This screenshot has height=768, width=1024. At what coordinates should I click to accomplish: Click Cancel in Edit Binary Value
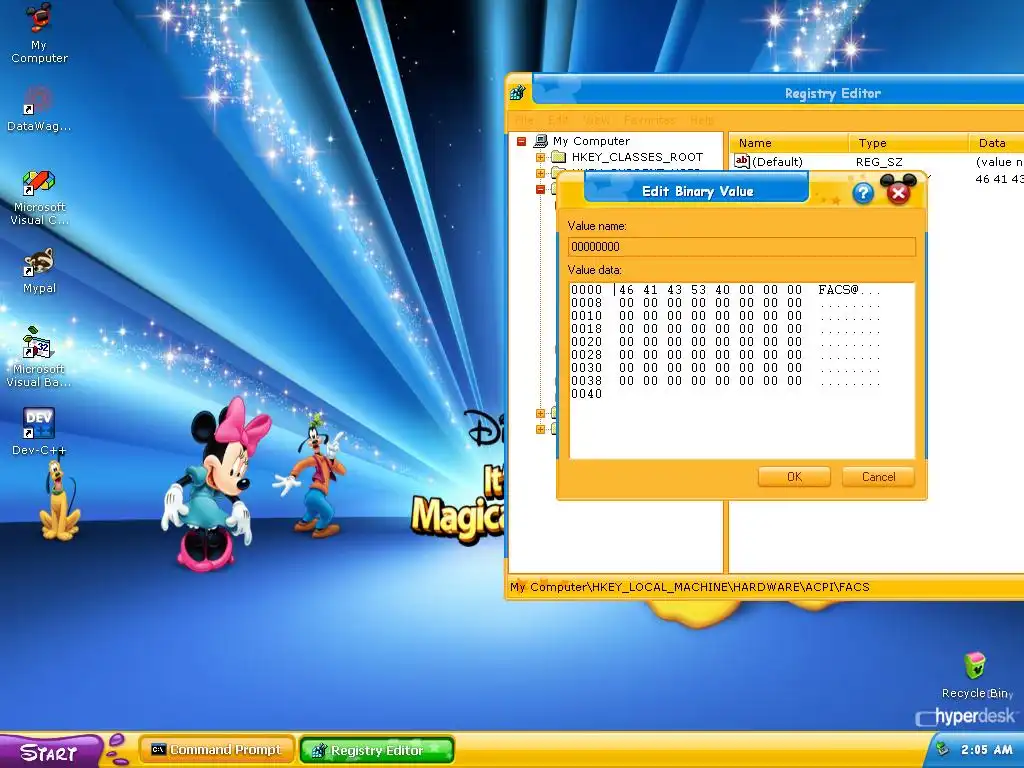[878, 477]
